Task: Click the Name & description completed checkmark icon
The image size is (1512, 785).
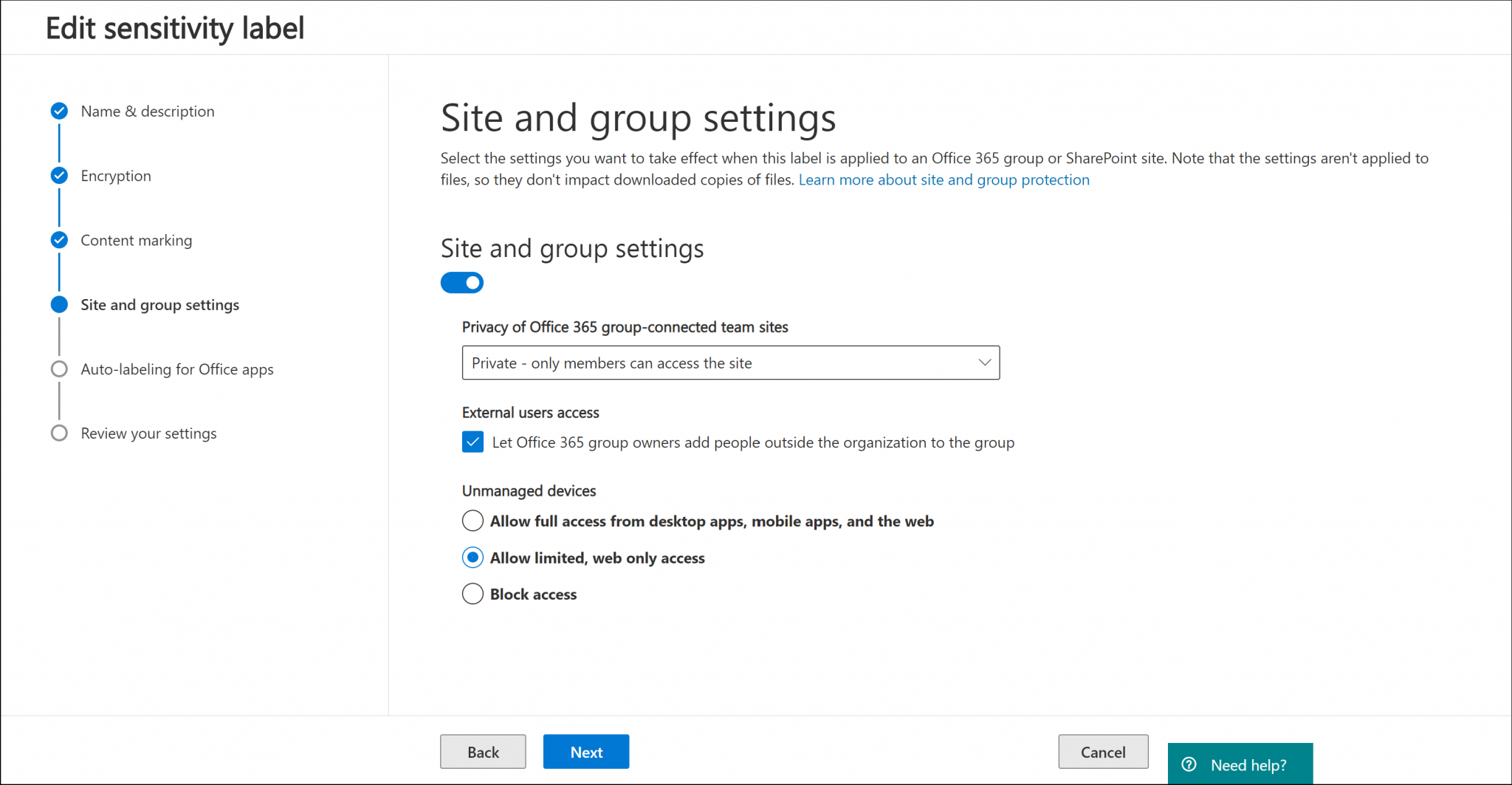Action: click(x=59, y=111)
